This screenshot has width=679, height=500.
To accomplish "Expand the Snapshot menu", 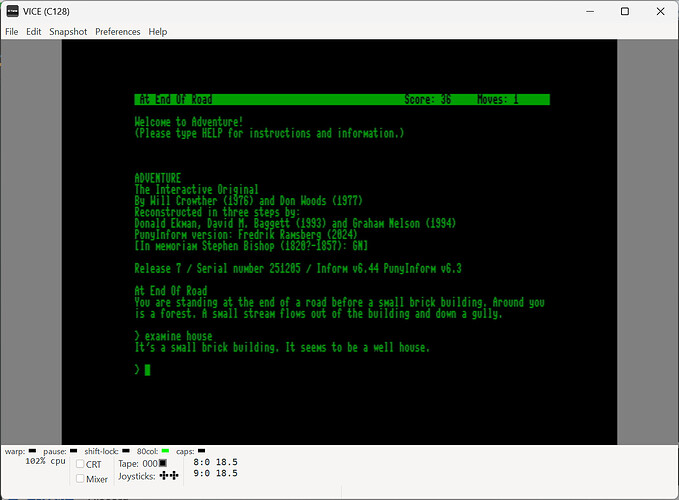I will pyautogui.click(x=68, y=32).
